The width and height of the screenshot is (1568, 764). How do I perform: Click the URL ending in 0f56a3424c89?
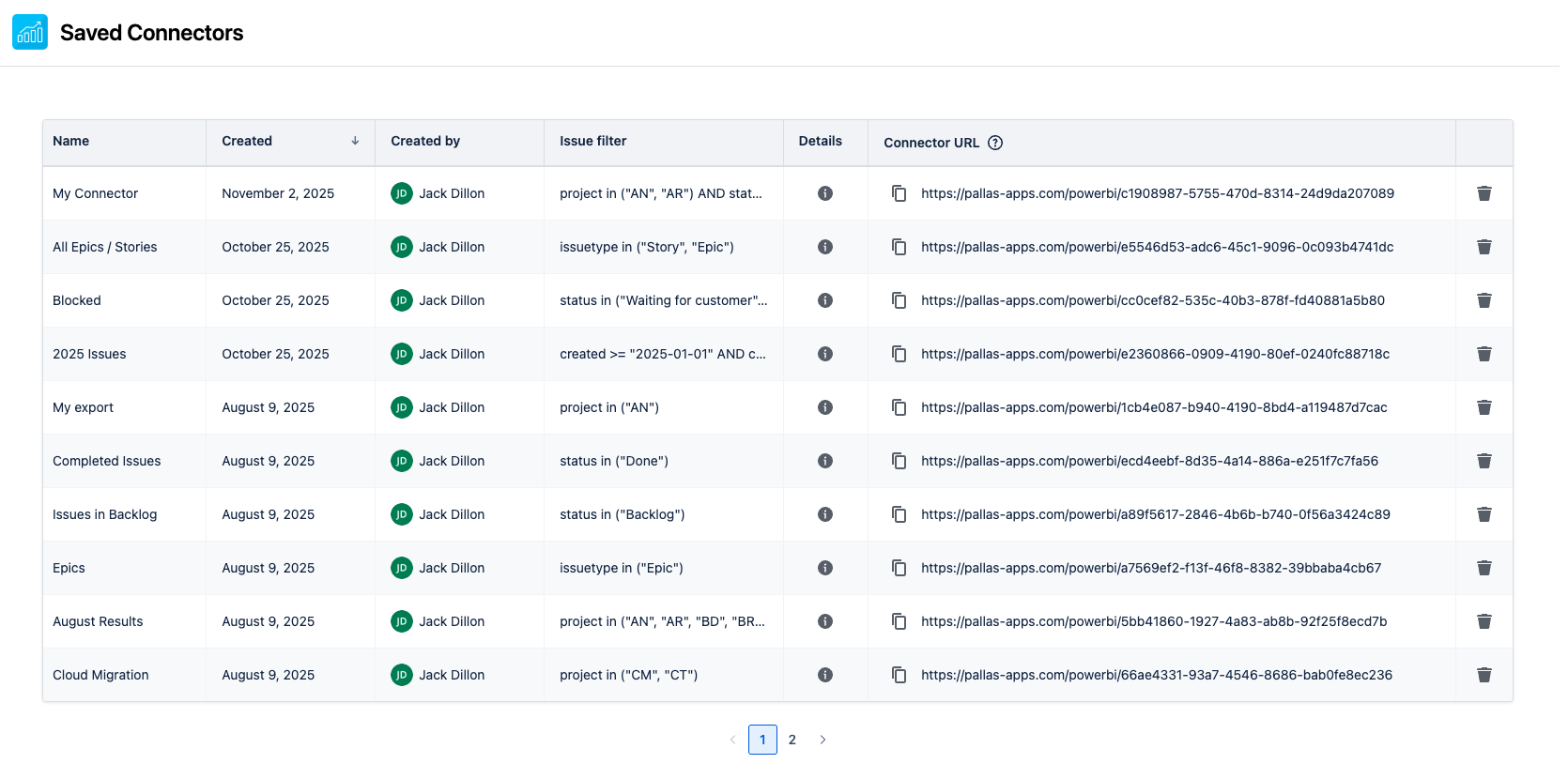pos(1156,514)
